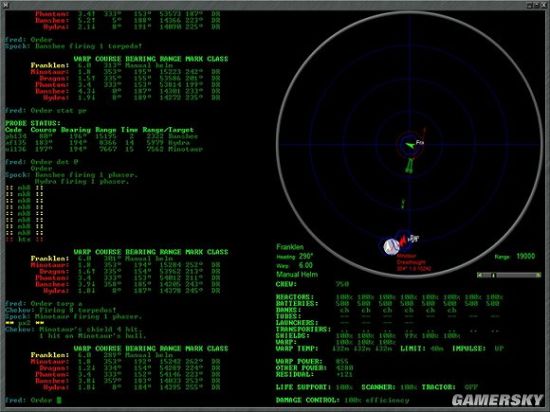Click the window menu icon in title bar
The height and width of the screenshot is (412, 550).
5,5
